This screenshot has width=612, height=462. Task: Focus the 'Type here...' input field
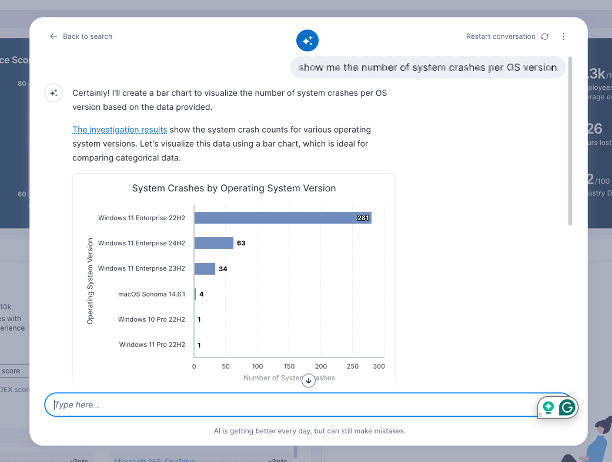[x=290, y=405]
